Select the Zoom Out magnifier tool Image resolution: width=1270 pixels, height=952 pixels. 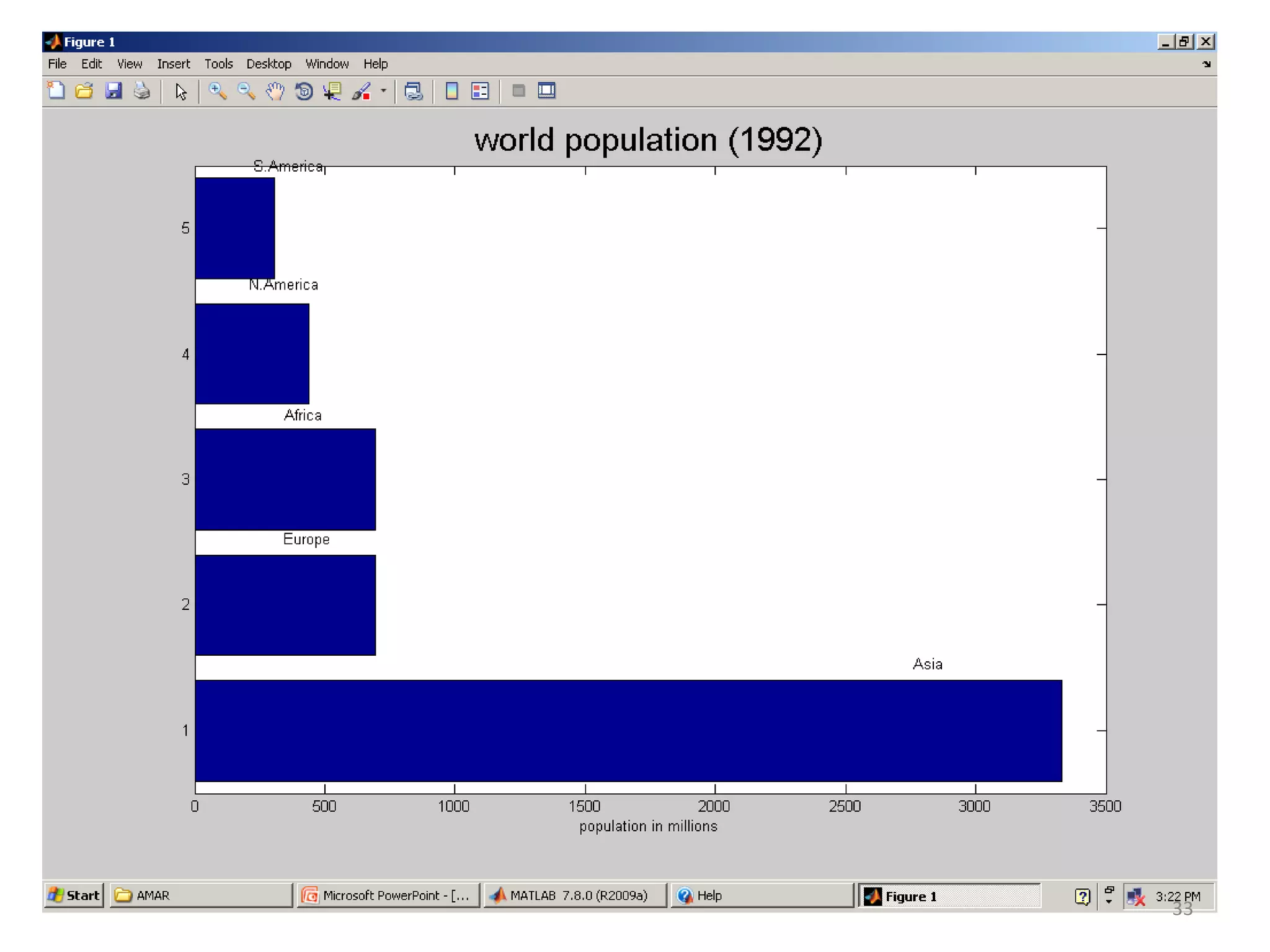(246, 91)
